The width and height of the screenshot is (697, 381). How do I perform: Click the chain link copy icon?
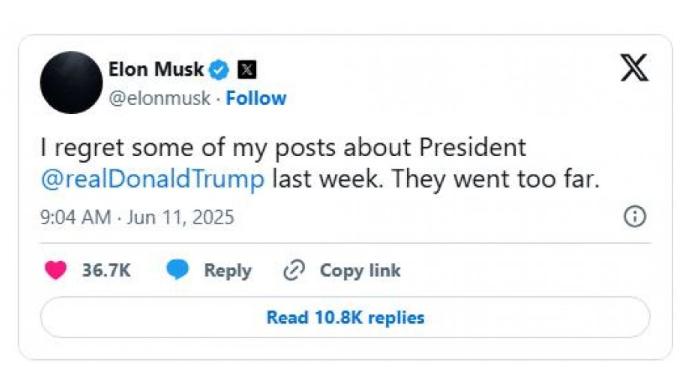tap(294, 270)
